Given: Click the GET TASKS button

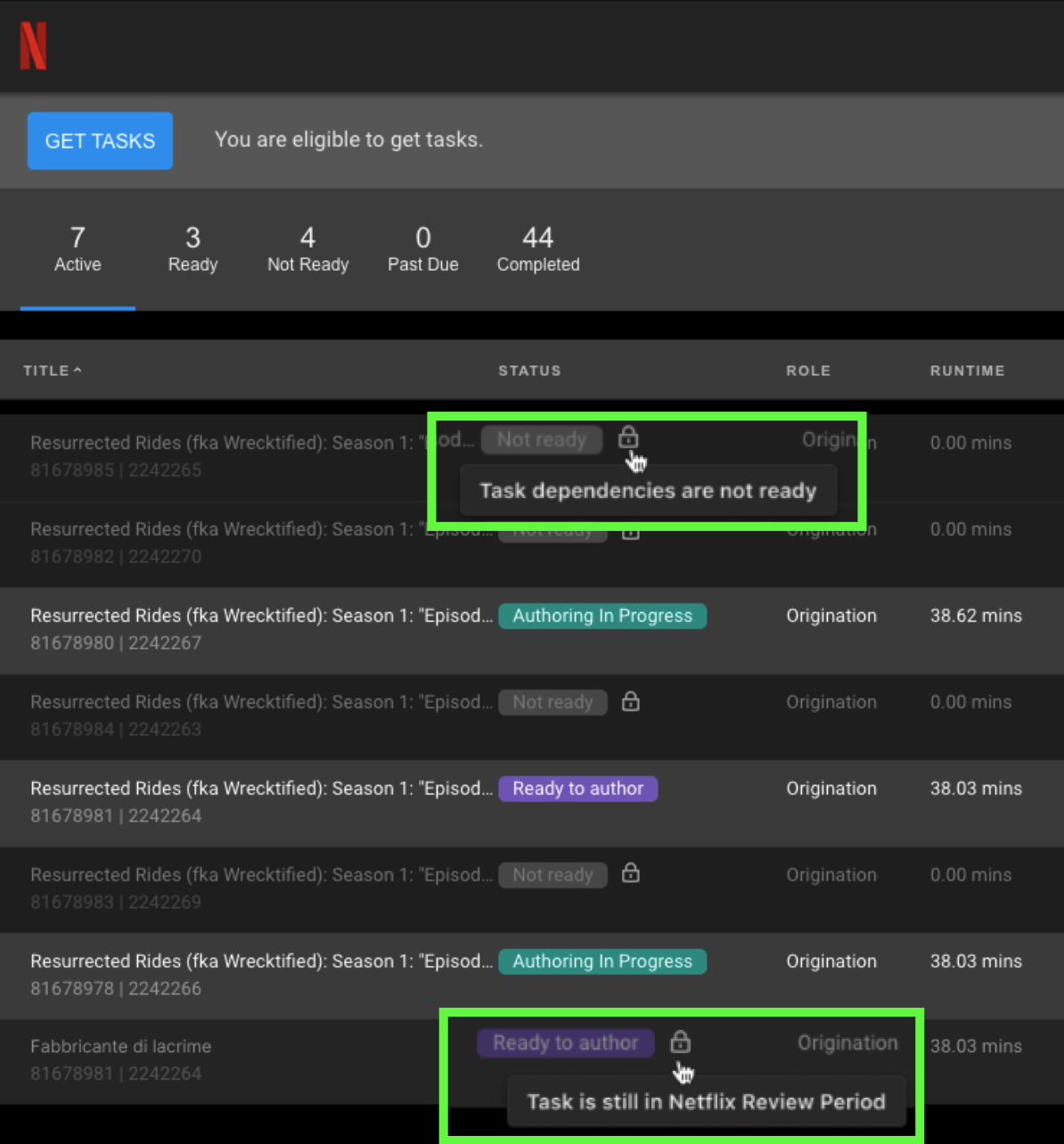Looking at the screenshot, I should 100,141.
